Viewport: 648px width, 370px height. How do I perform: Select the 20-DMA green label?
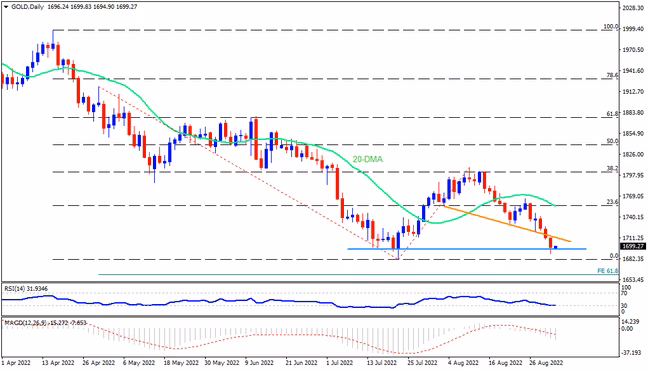pos(367,159)
